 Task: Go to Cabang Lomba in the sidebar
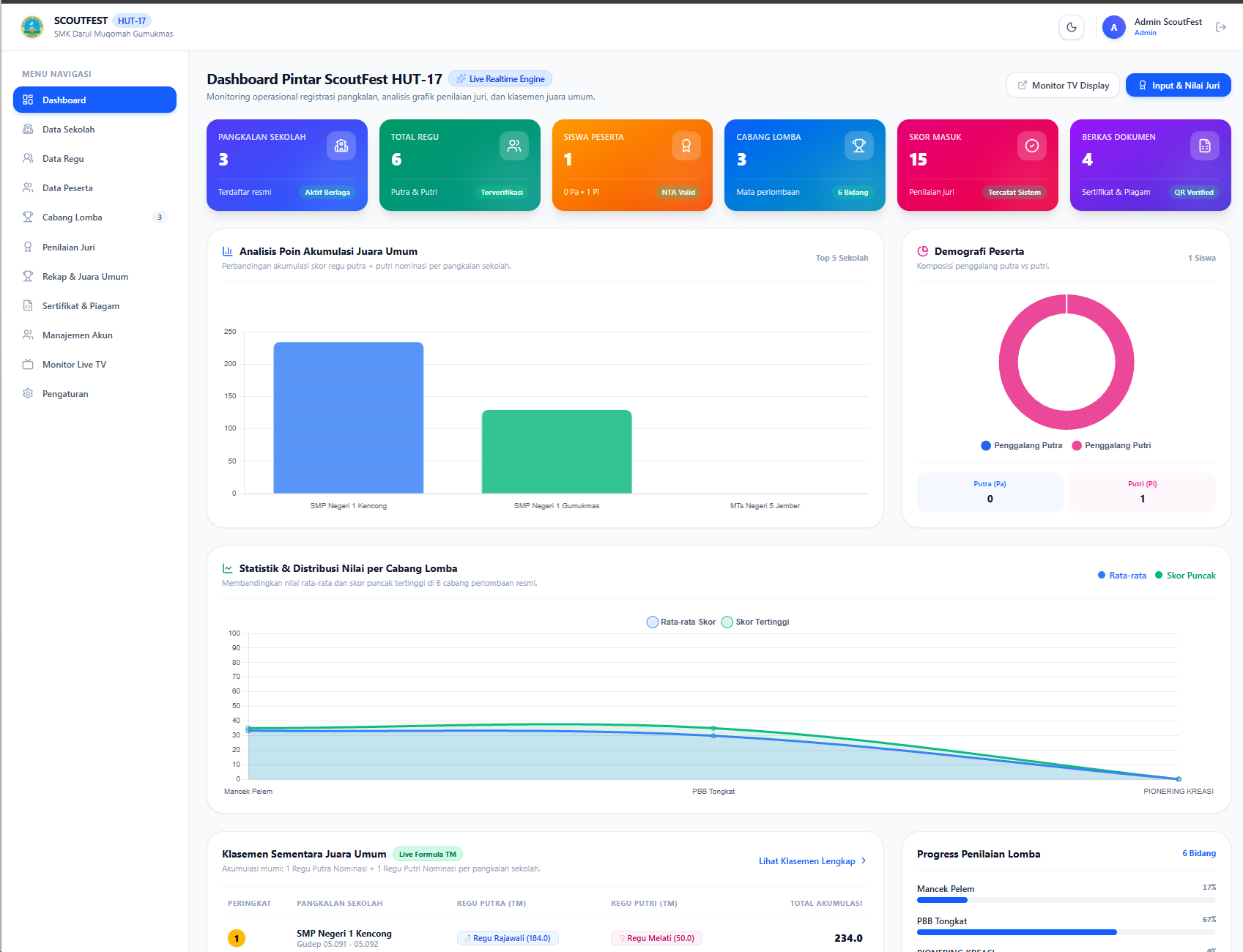pyautogui.click(x=94, y=217)
